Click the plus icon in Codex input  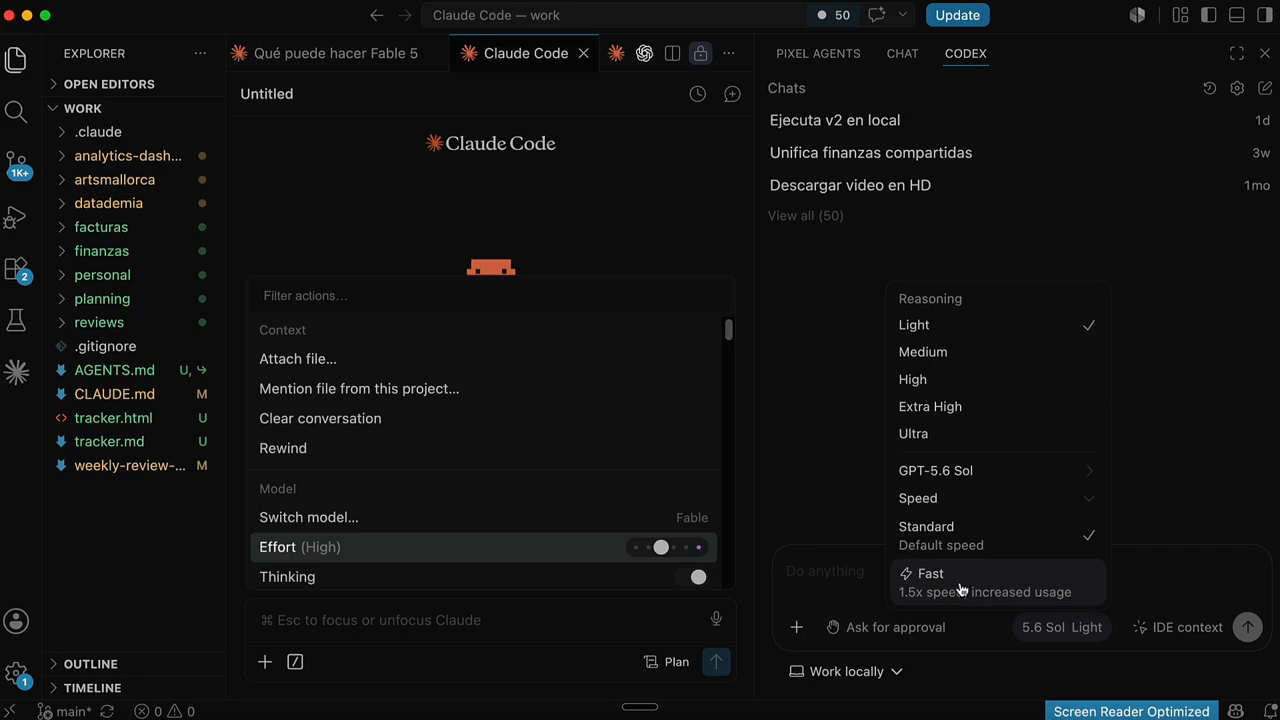coord(796,627)
